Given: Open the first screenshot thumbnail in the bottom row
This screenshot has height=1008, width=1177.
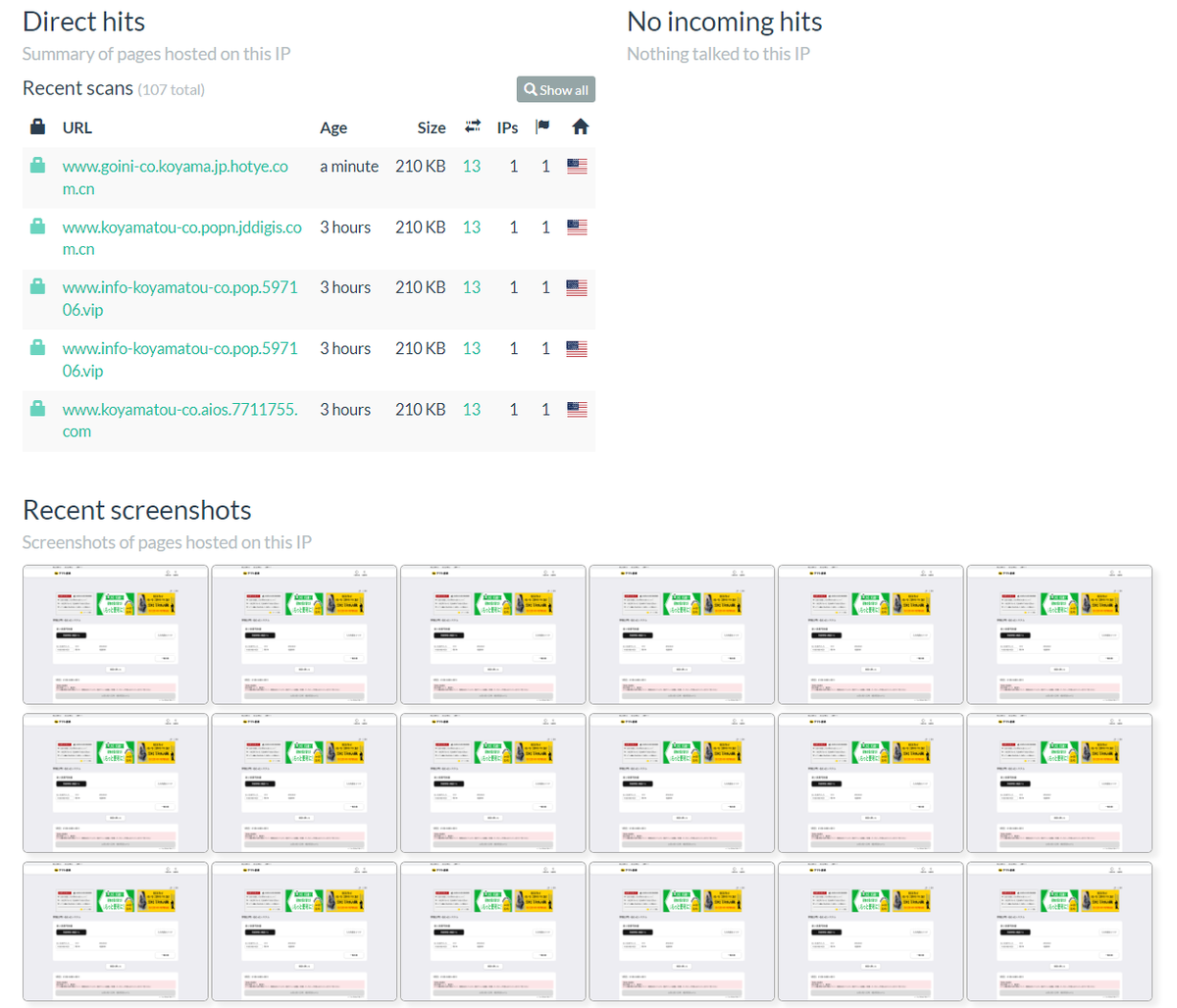Looking at the screenshot, I should [x=116, y=932].
